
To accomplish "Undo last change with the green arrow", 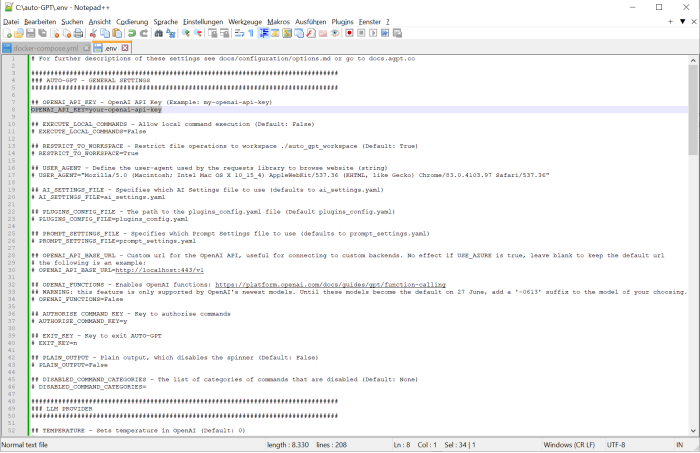I will point(132,33).
